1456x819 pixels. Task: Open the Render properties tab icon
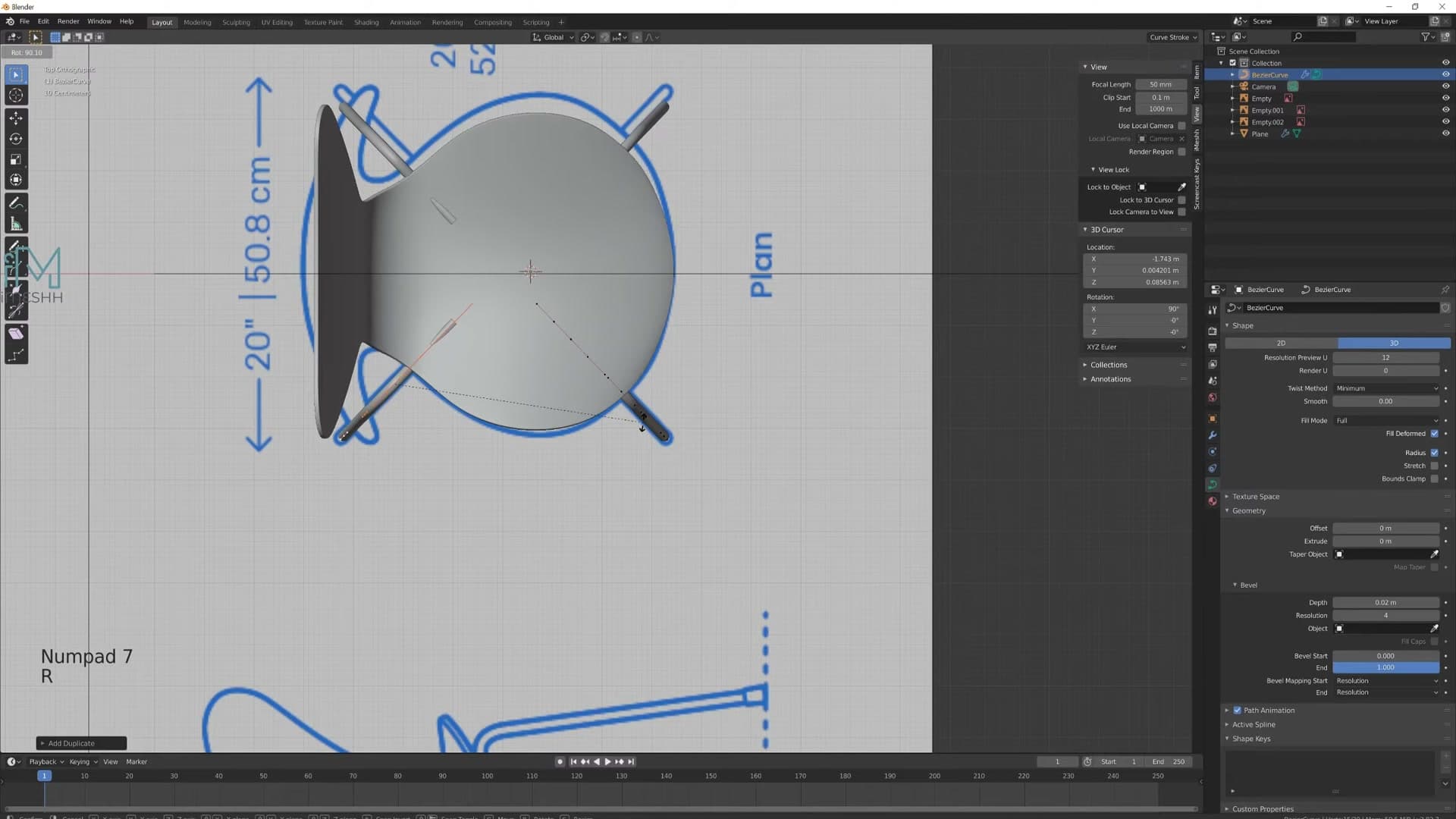[1213, 331]
